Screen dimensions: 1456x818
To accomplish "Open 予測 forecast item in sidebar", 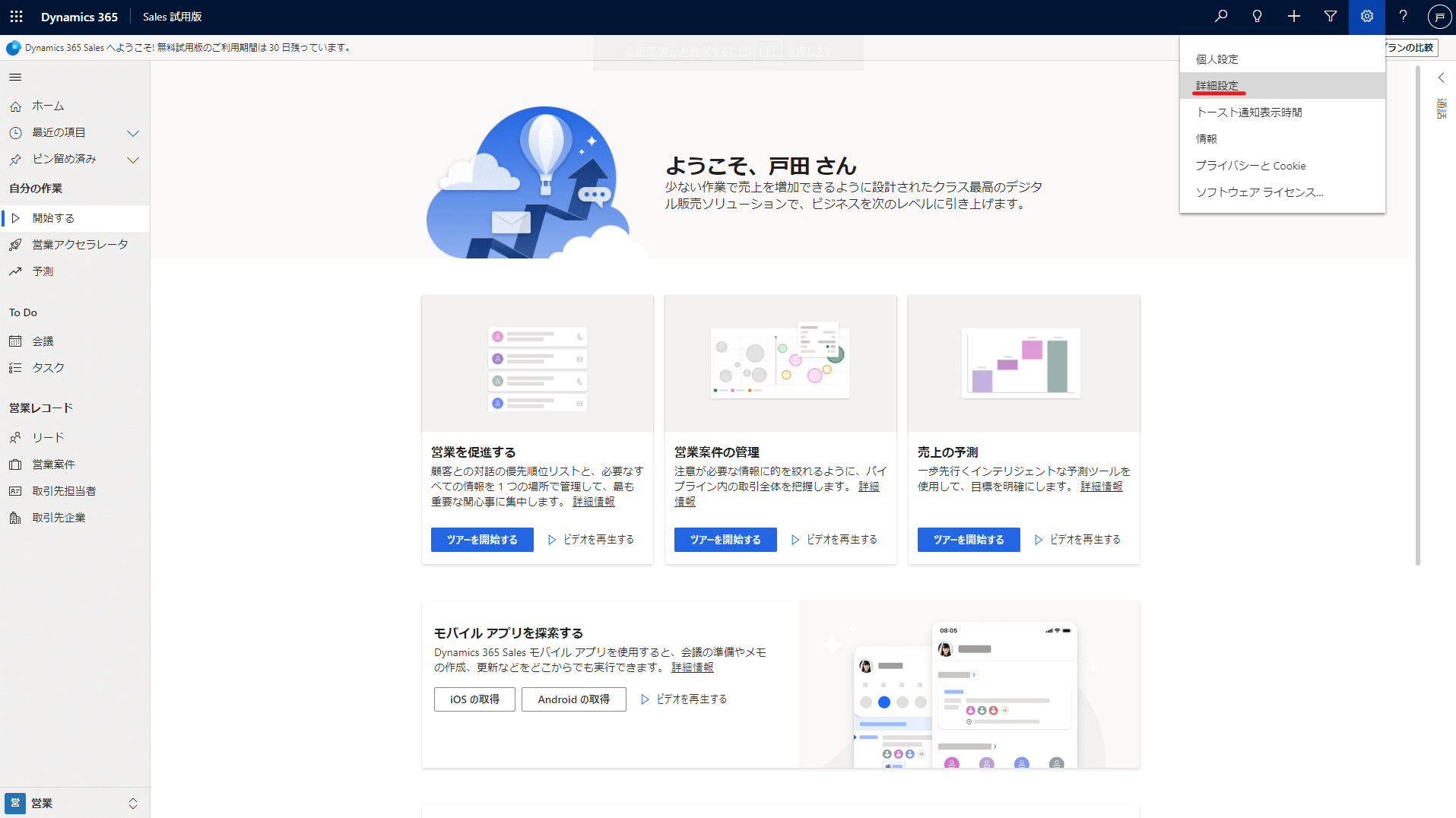I will click(x=75, y=271).
